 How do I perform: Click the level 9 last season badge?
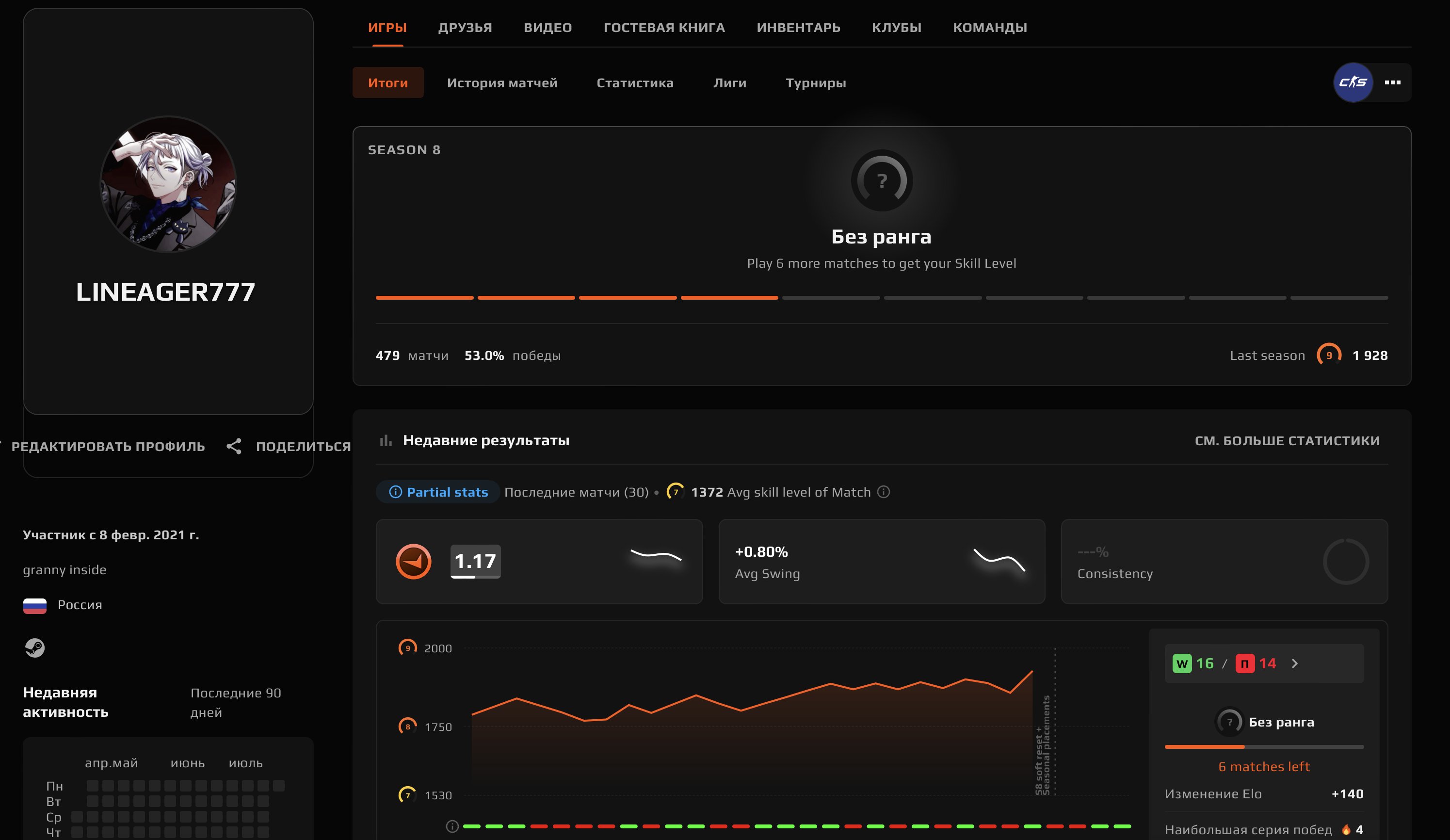coord(1329,355)
